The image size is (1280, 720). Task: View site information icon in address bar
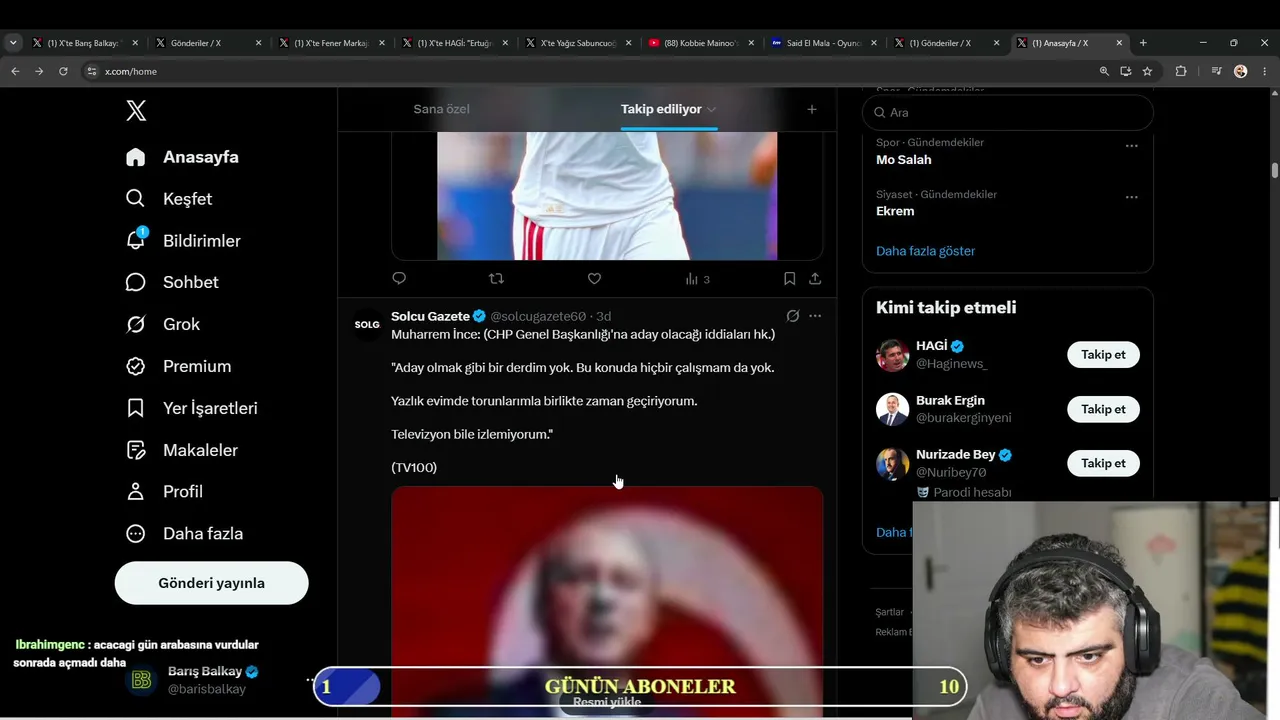point(92,71)
